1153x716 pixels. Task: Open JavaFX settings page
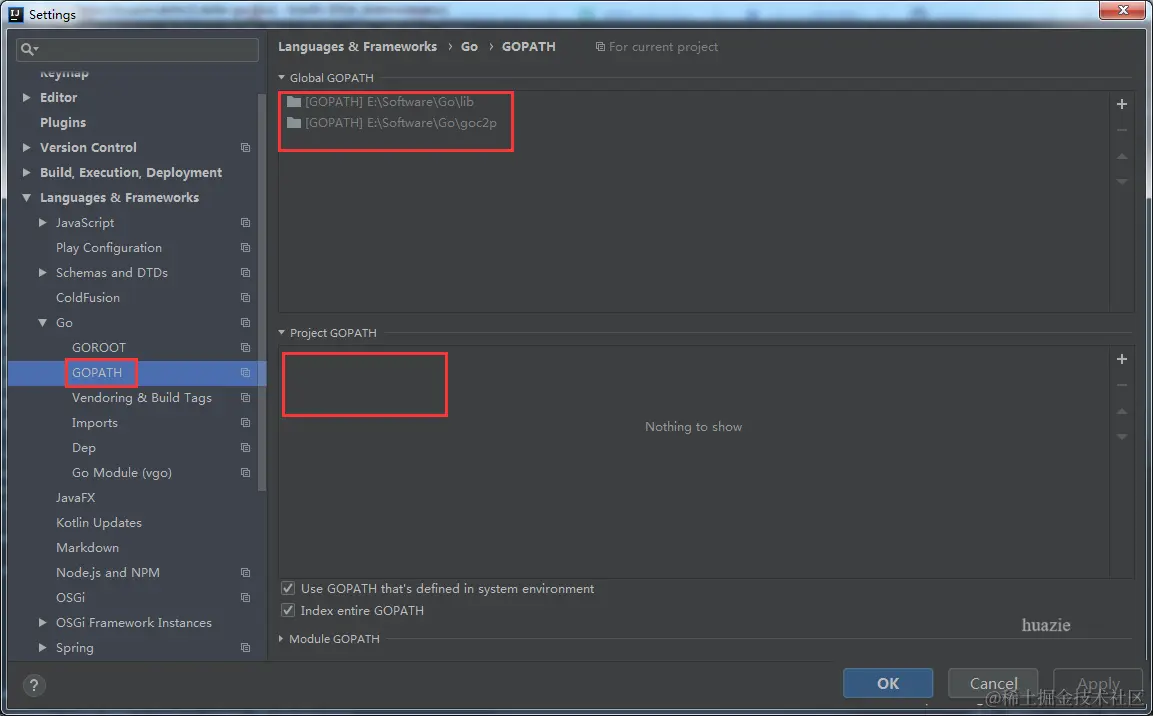[75, 498]
